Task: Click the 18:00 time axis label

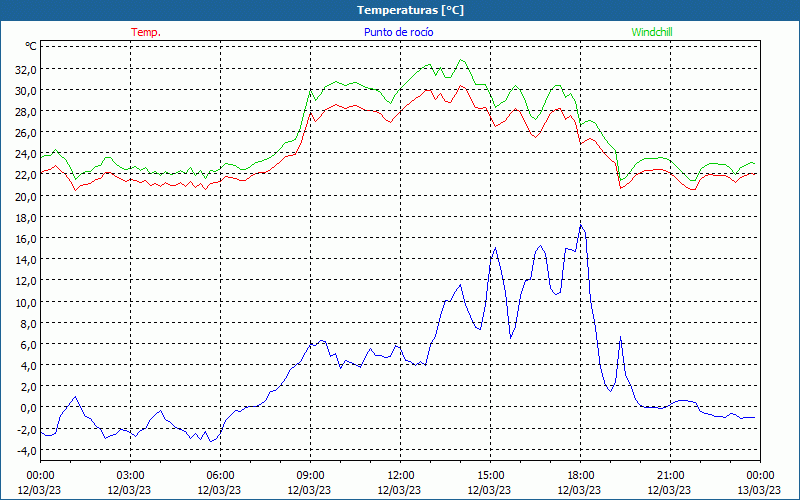Action: (581, 476)
